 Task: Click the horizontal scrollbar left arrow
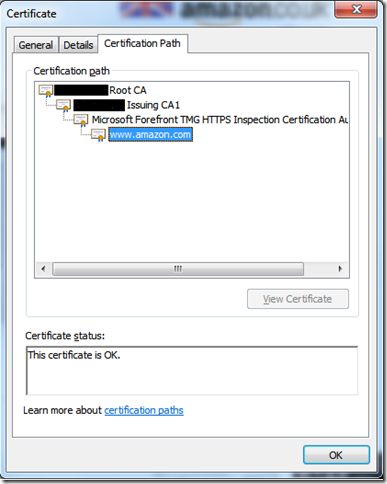click(43, 269)
